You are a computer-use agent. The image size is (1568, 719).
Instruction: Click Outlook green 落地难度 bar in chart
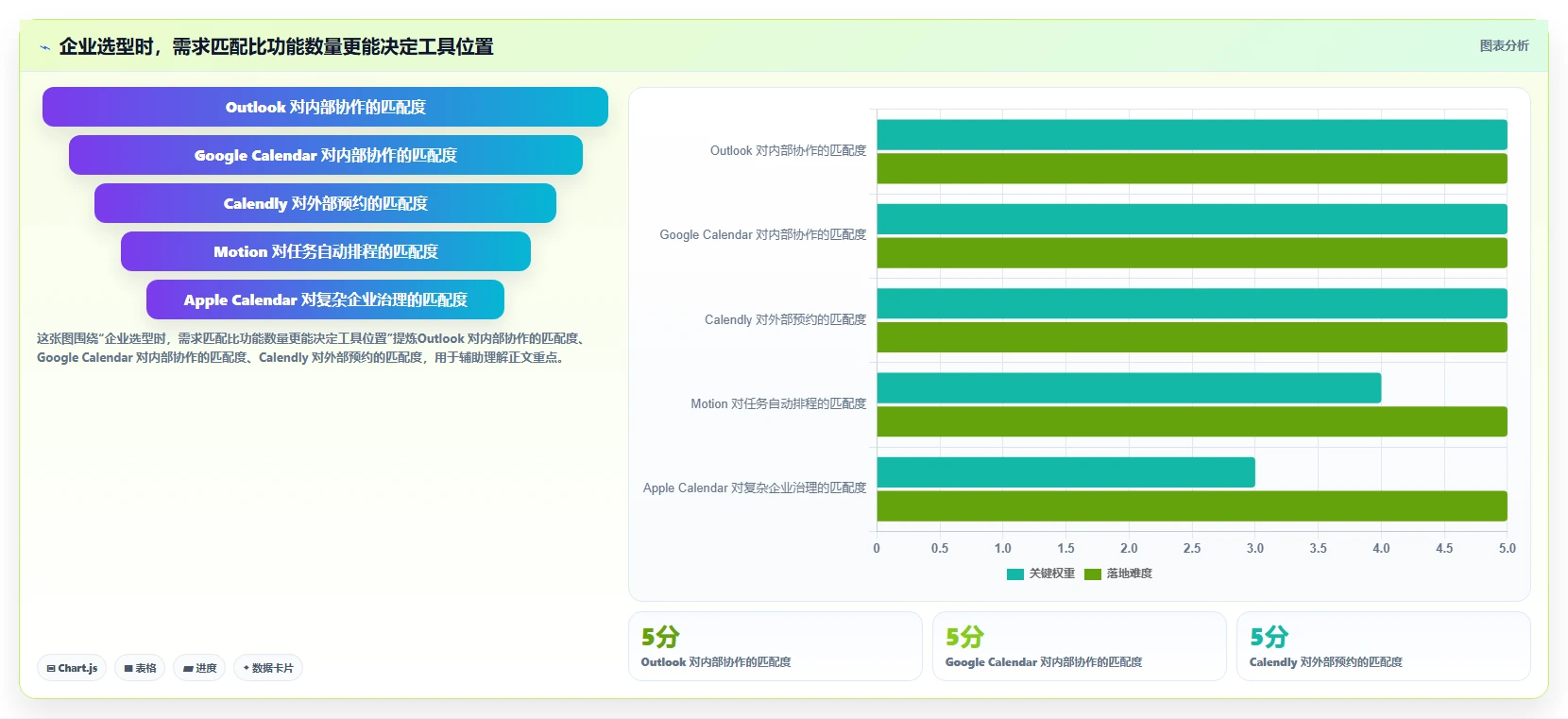coord(1192,168)
